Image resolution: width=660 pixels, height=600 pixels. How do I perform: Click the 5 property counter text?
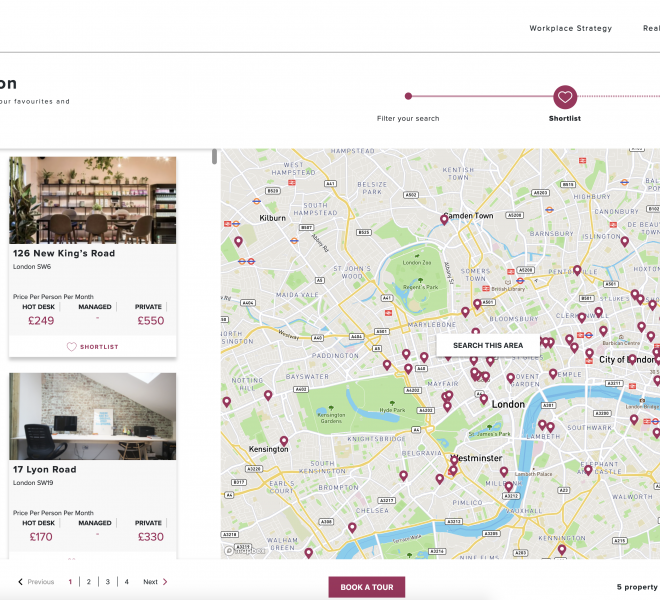coord(638,587)
